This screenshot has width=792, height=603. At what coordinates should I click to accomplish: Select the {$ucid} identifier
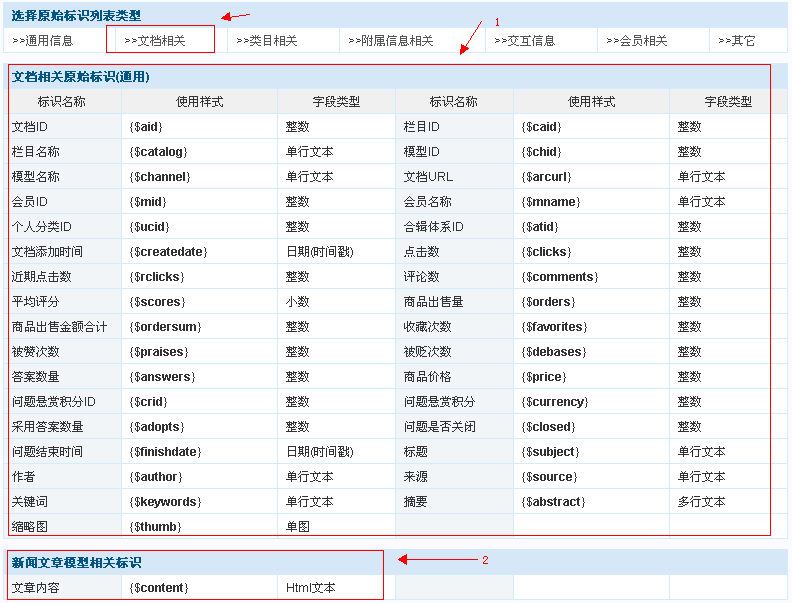click(150, 227)
